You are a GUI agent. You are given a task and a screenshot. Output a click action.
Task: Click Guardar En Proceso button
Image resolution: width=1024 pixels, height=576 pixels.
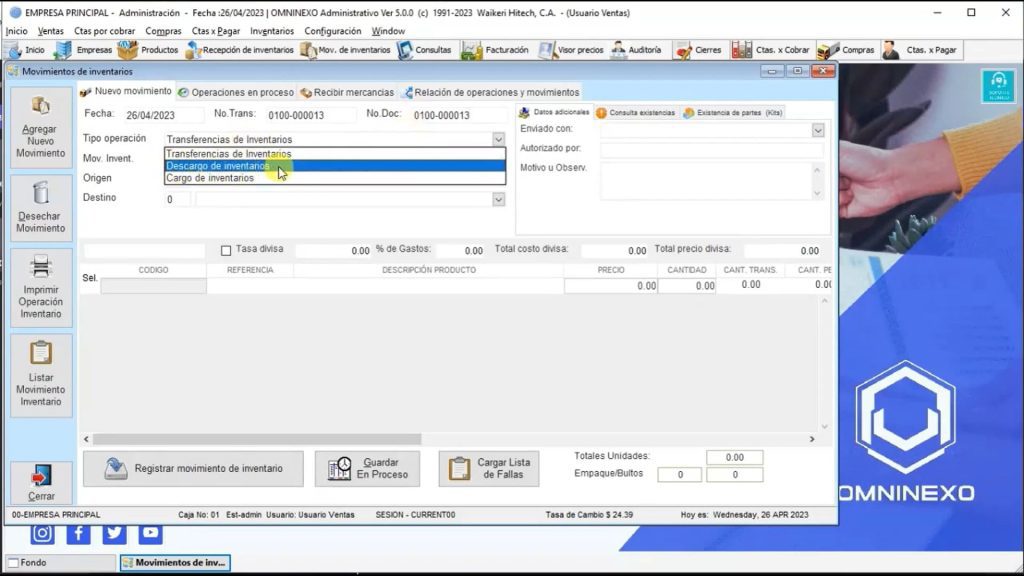coord(367,469)
